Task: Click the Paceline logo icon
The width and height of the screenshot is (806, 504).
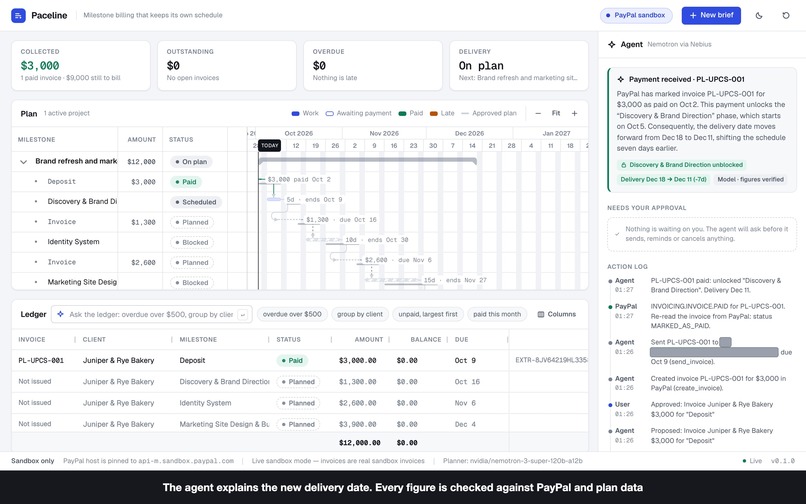Action: pyautogui.click(x=19, y=15)
